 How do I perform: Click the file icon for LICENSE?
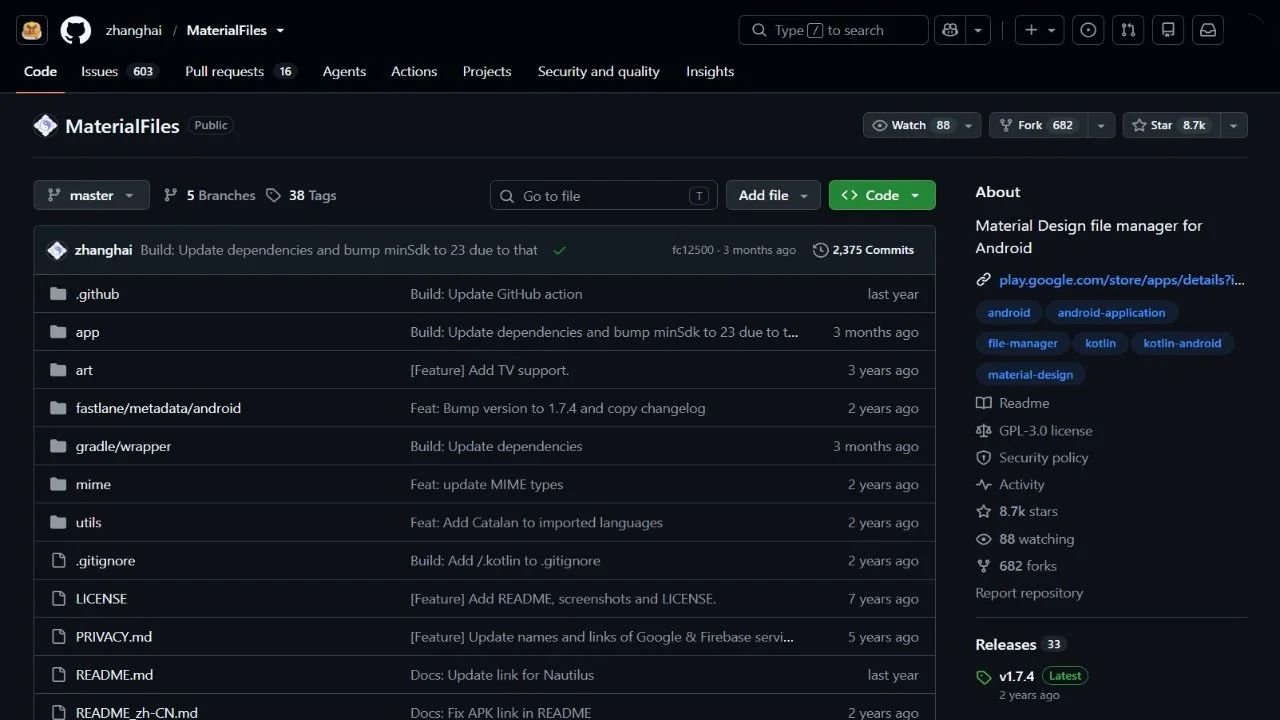(58, 598)
